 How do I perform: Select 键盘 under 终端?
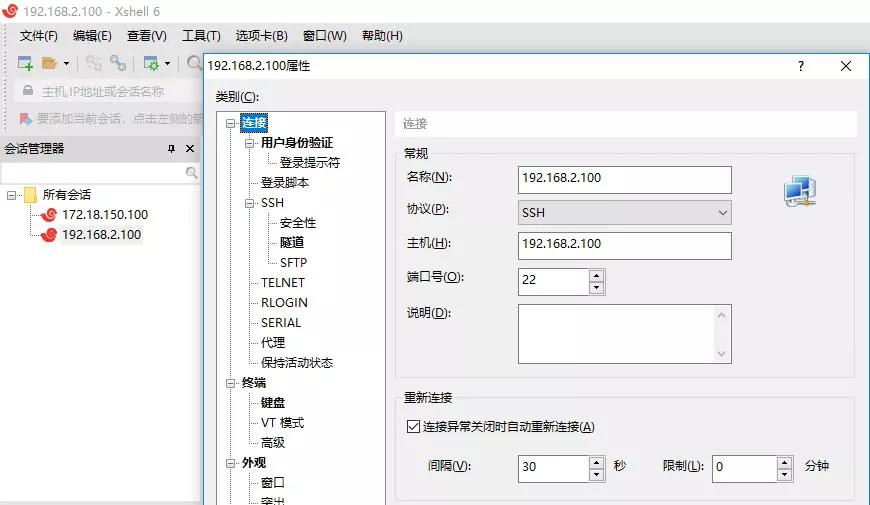tap(272, 403)
